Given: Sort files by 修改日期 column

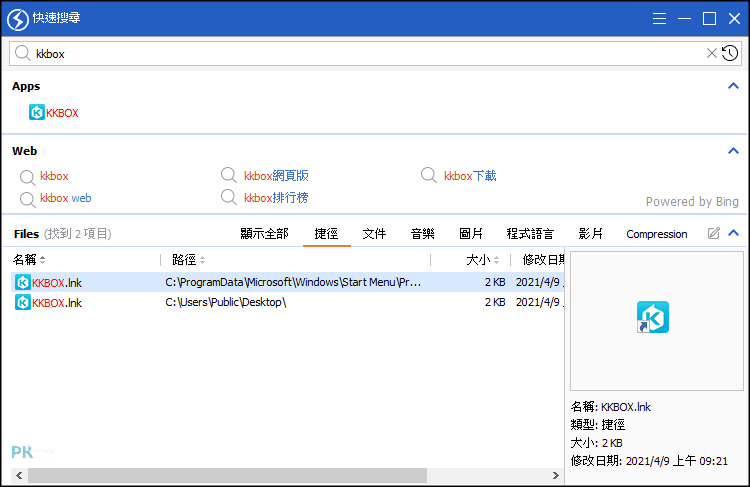Looking at the screenshot, I should (543, 260).
